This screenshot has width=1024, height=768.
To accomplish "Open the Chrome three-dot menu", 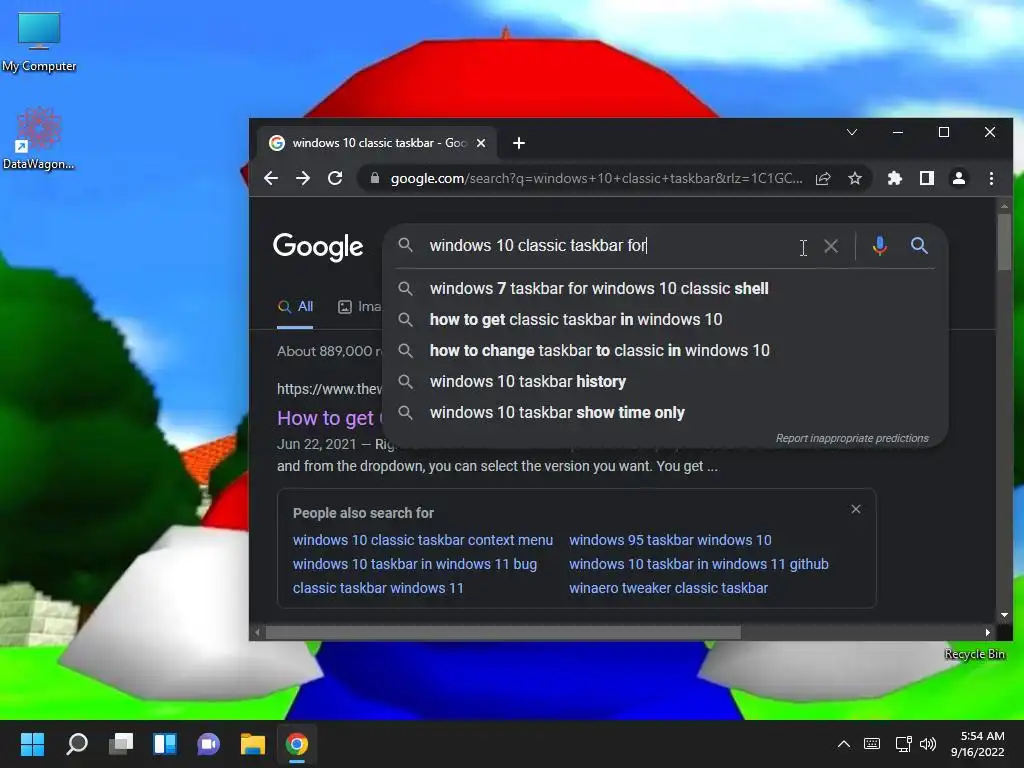I will click(991, 178).
